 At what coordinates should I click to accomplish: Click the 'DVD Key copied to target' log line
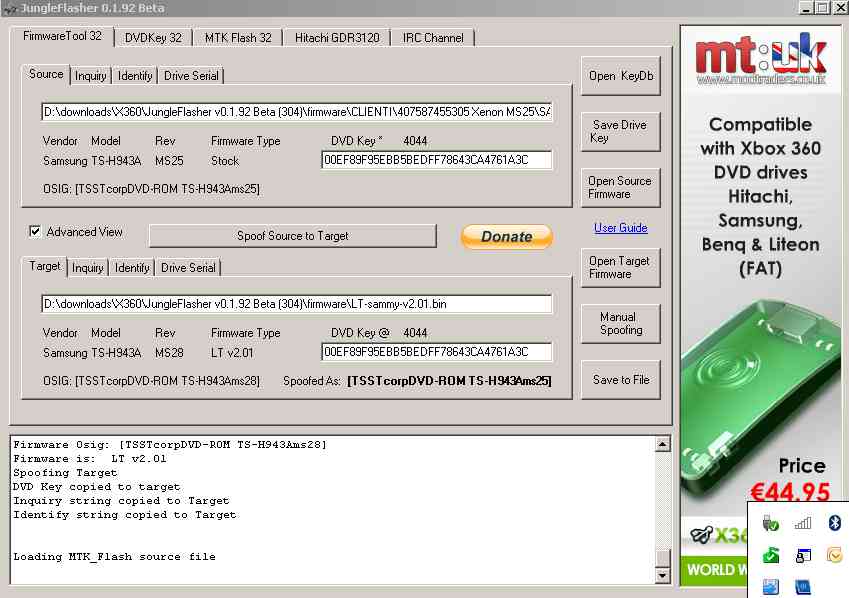96,487
